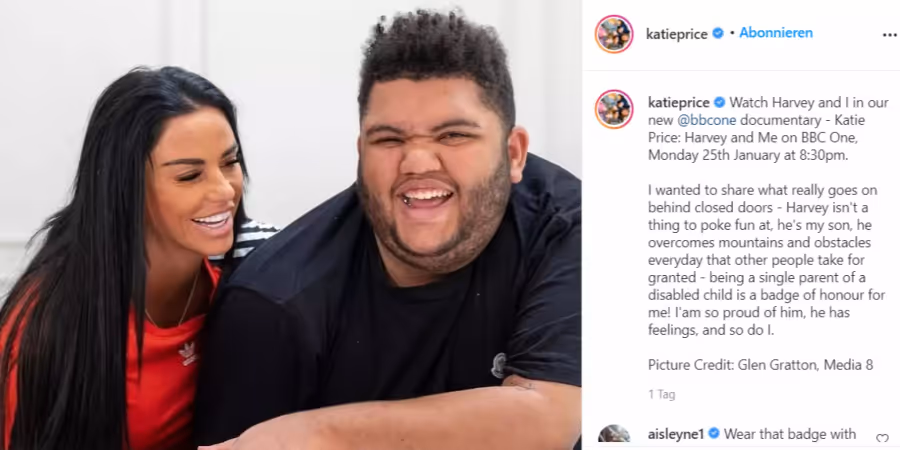Click the "1 Tag" timestamp
The image size is (900, 450).
[661, 395]
